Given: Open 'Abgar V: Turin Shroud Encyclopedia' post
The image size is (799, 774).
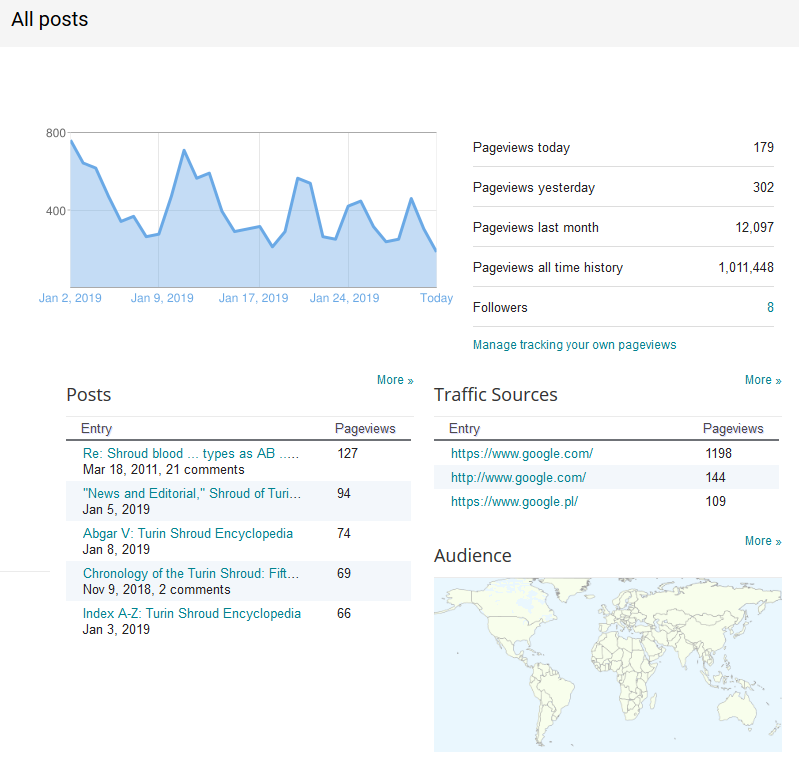Looking at the screenshot, I should [187, 533].
